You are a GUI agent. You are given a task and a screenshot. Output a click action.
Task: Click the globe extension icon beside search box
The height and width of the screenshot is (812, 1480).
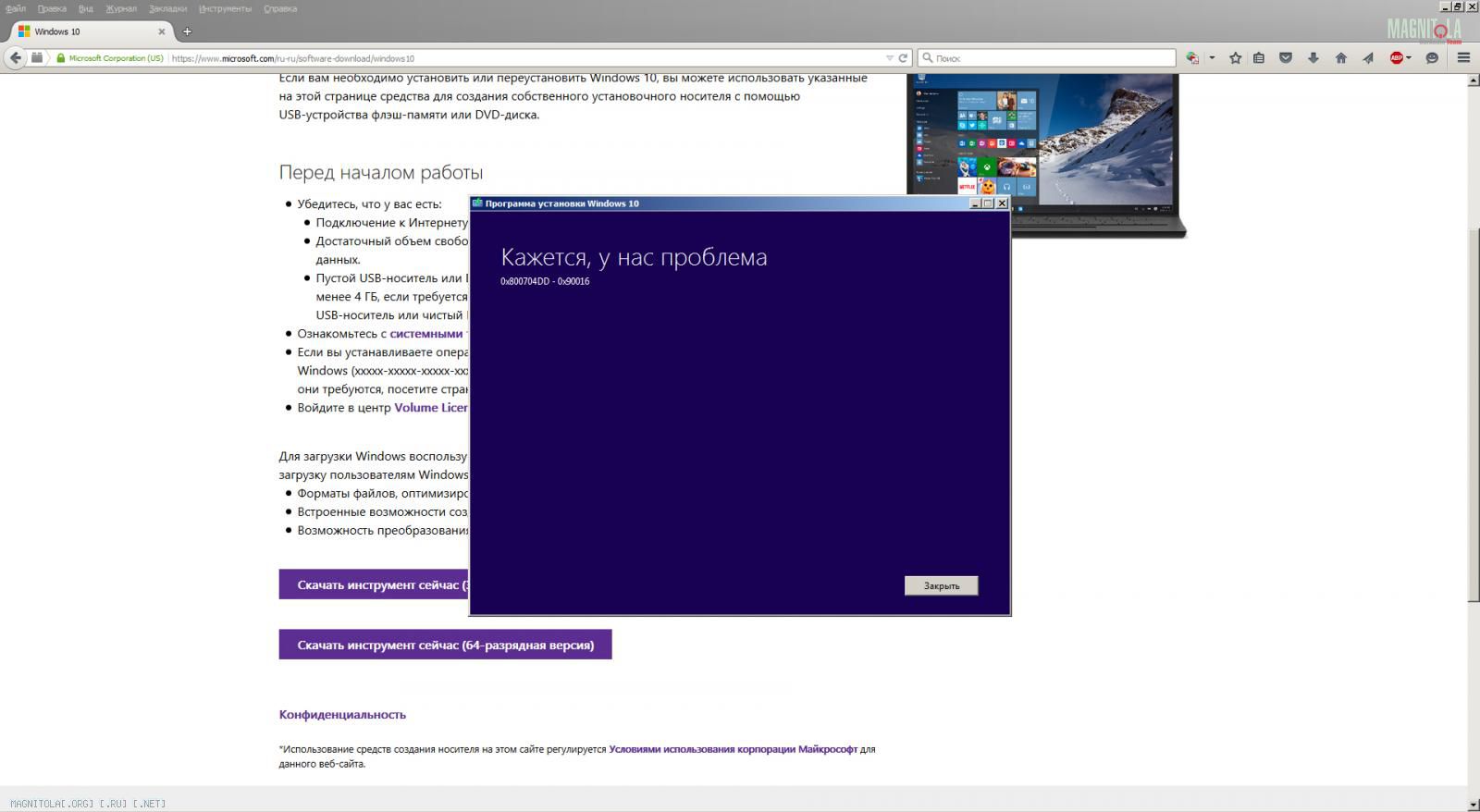[1192, 57]
